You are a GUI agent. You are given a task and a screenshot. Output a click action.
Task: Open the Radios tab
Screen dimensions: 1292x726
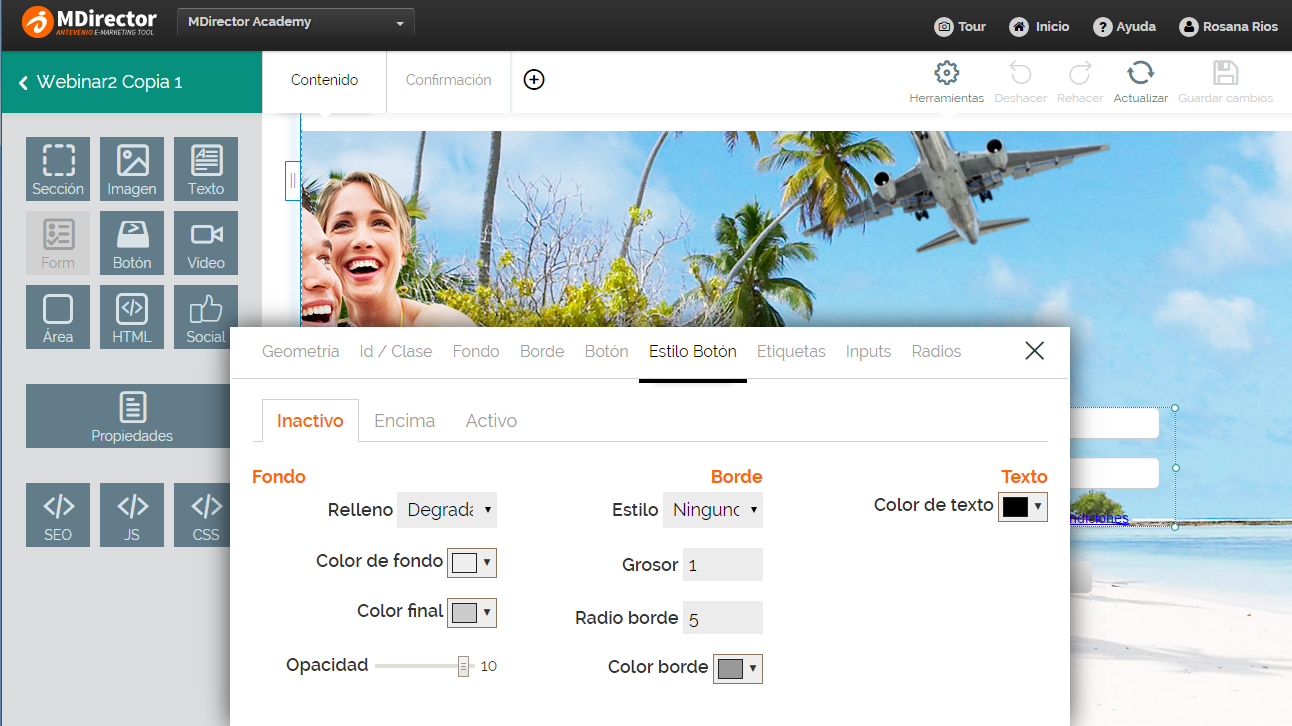pyautogui.click(x=936, y=351)
